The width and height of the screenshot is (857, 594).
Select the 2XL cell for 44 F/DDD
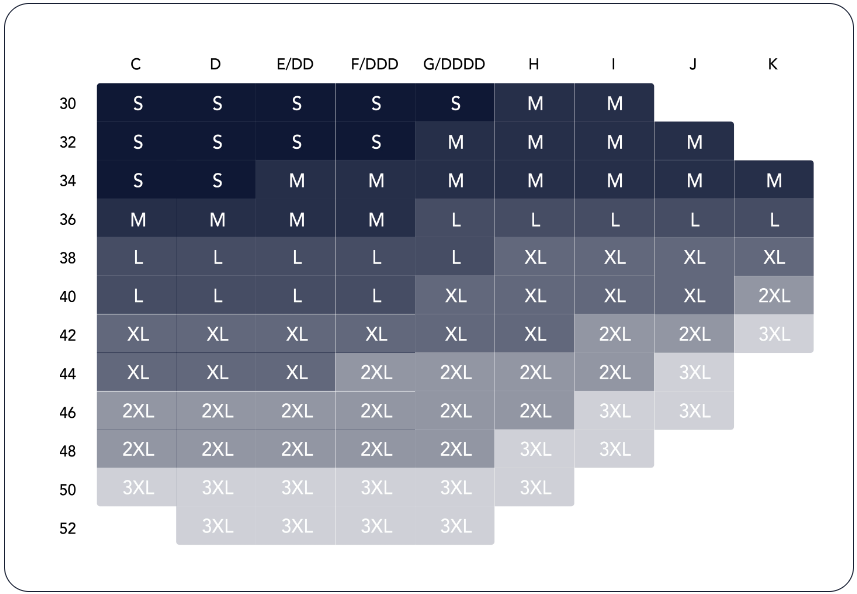tap(376, 372)
